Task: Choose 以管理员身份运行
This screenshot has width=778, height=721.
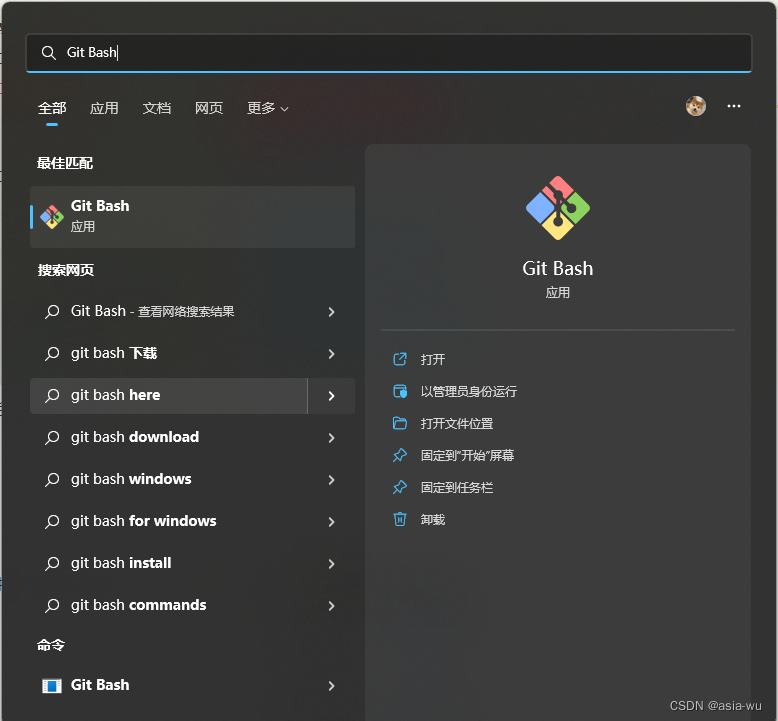Action: point(468,392)
